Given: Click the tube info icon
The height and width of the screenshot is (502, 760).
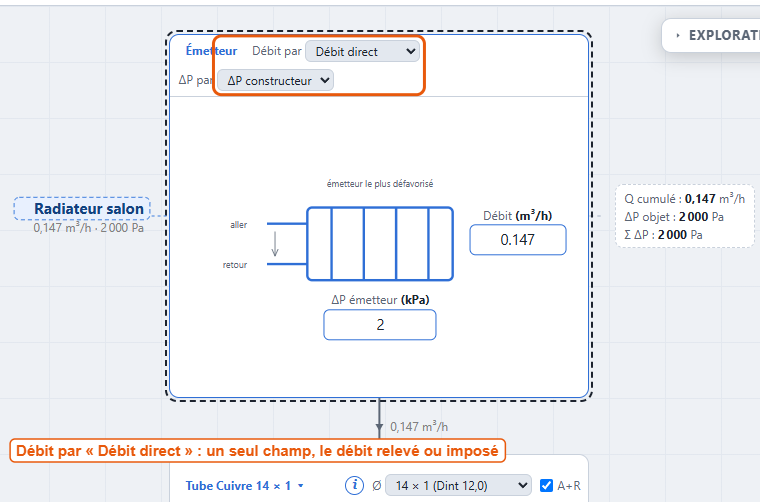Looking at the screenshot, I should point(354,485).
